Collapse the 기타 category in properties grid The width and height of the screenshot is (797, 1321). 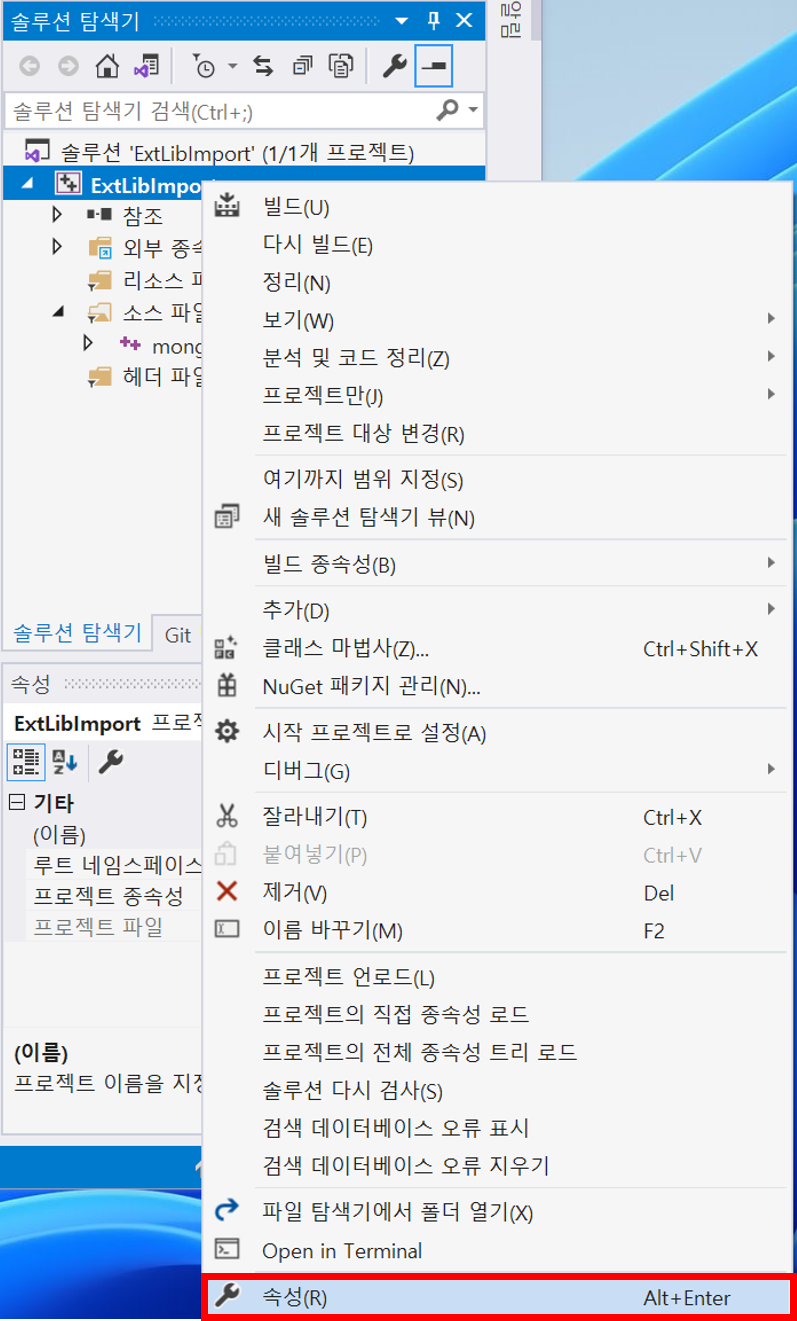tap(17, 802)
